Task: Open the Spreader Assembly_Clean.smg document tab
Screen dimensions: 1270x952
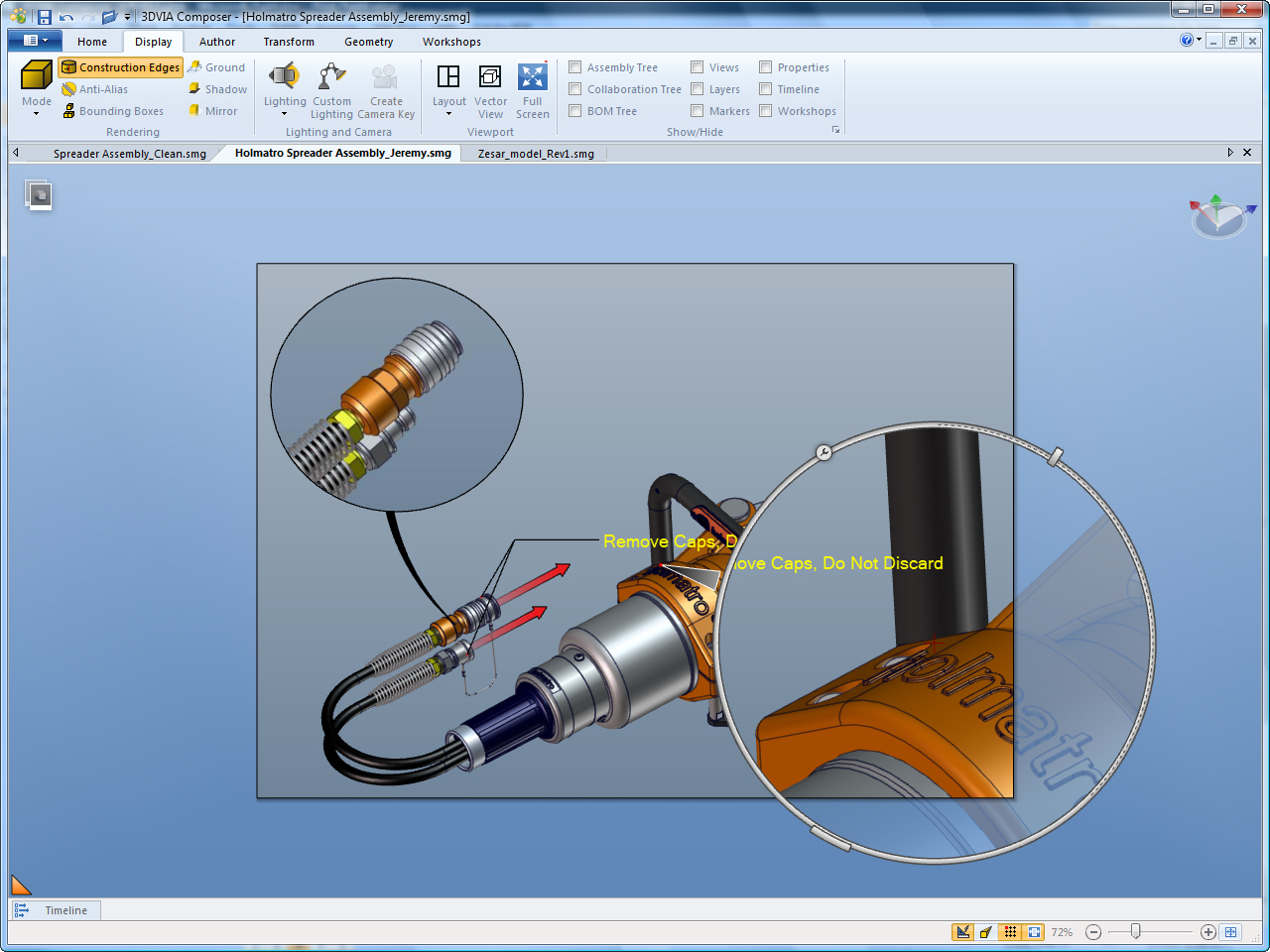Action: pyautogui.click(x=130, y=154)
